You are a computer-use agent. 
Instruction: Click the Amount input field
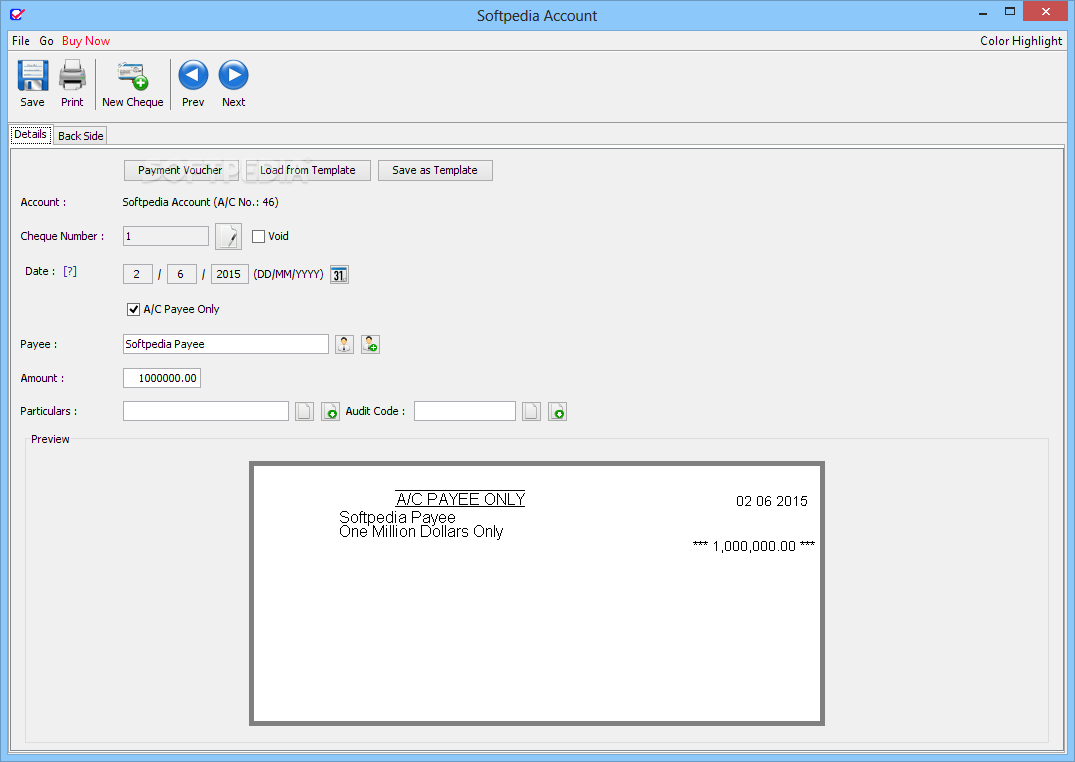(x=162, y=378)
